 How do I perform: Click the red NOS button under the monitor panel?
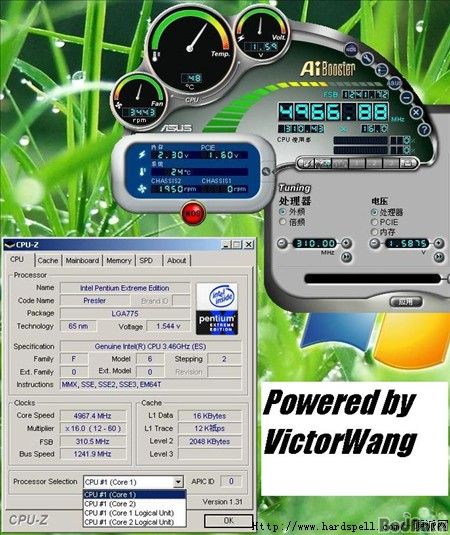(193, 213)
